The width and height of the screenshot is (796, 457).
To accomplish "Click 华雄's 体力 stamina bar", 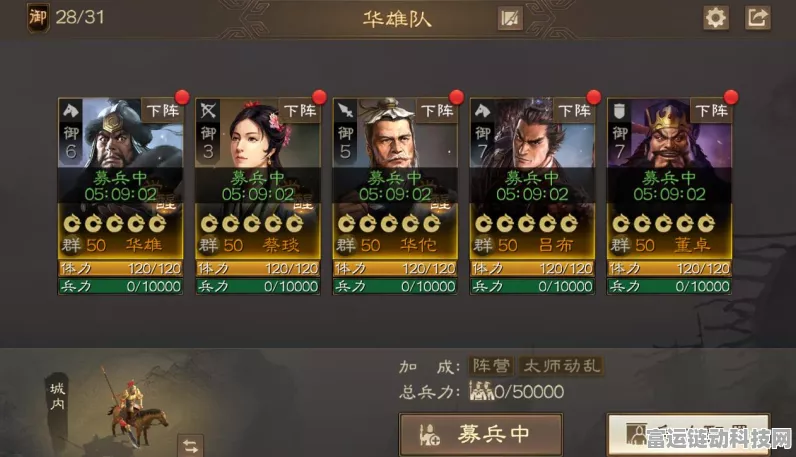I will pyautogui.click(x=120, y=268).
